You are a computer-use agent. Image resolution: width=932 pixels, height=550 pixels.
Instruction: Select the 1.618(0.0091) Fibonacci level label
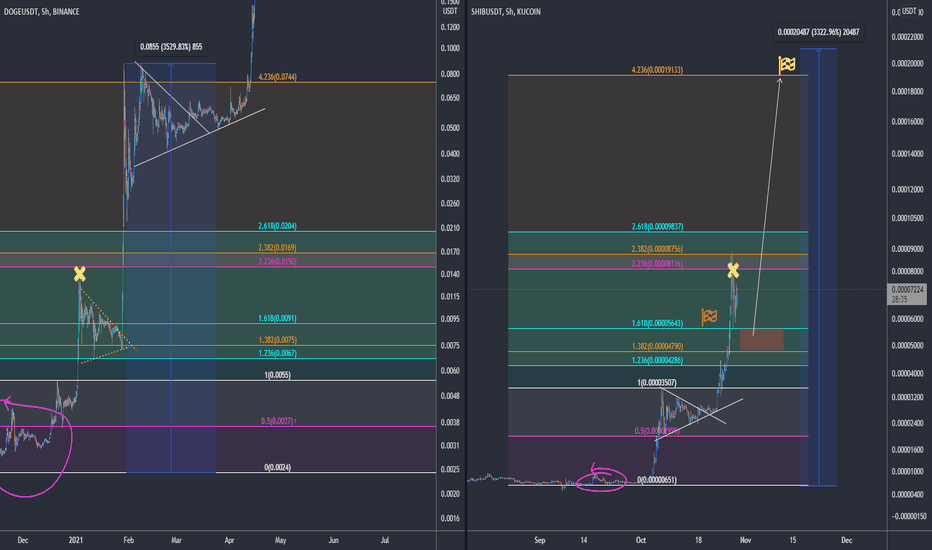[278, 318]
